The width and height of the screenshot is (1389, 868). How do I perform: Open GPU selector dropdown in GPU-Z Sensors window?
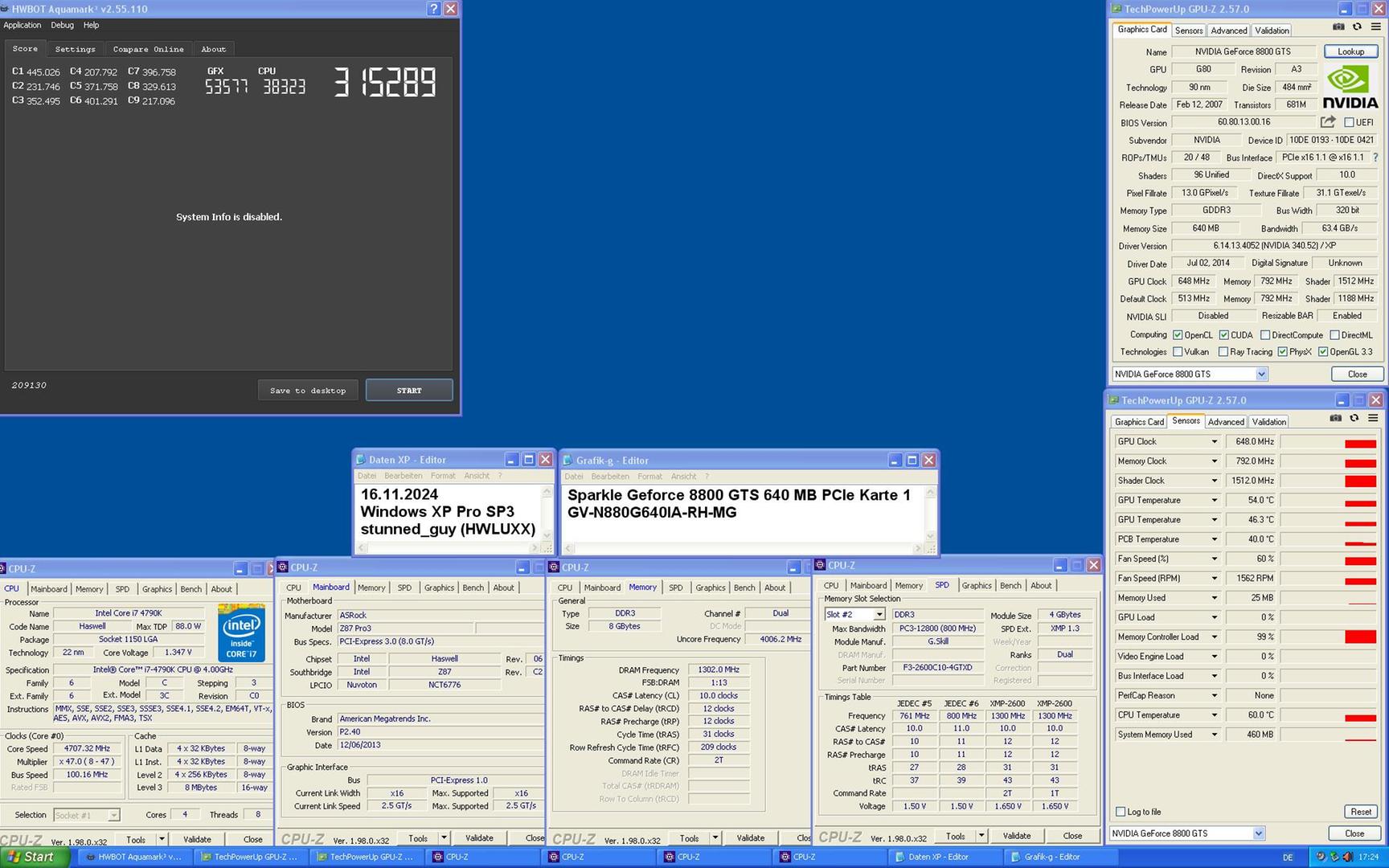pyautogui.click(x=1259, y=833)
